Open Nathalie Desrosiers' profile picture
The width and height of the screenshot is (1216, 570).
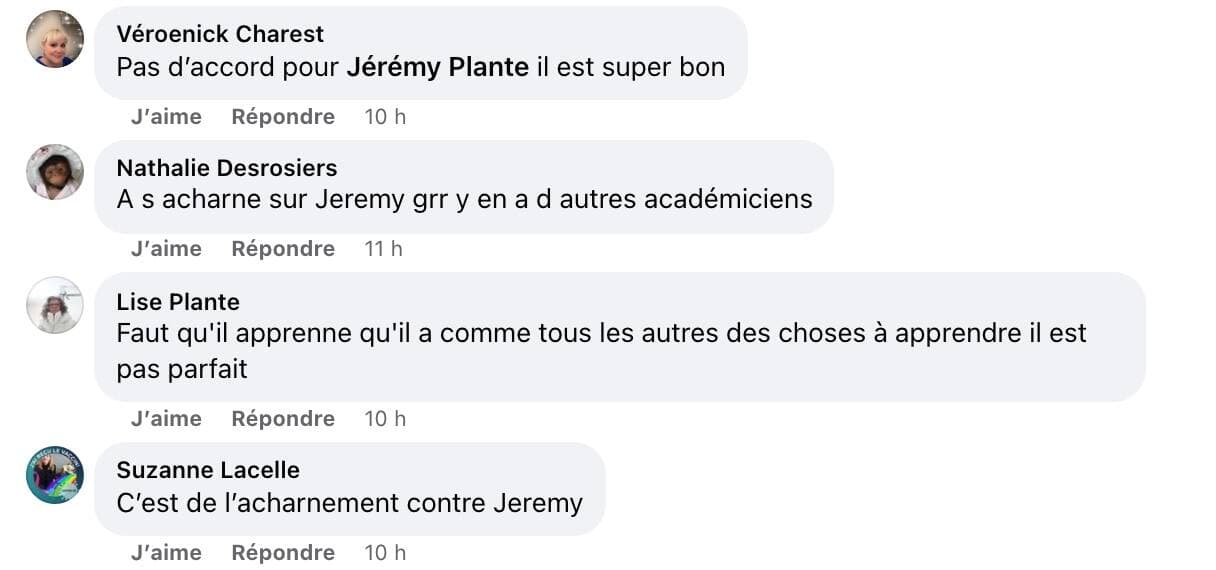click(x=55, y=172)
